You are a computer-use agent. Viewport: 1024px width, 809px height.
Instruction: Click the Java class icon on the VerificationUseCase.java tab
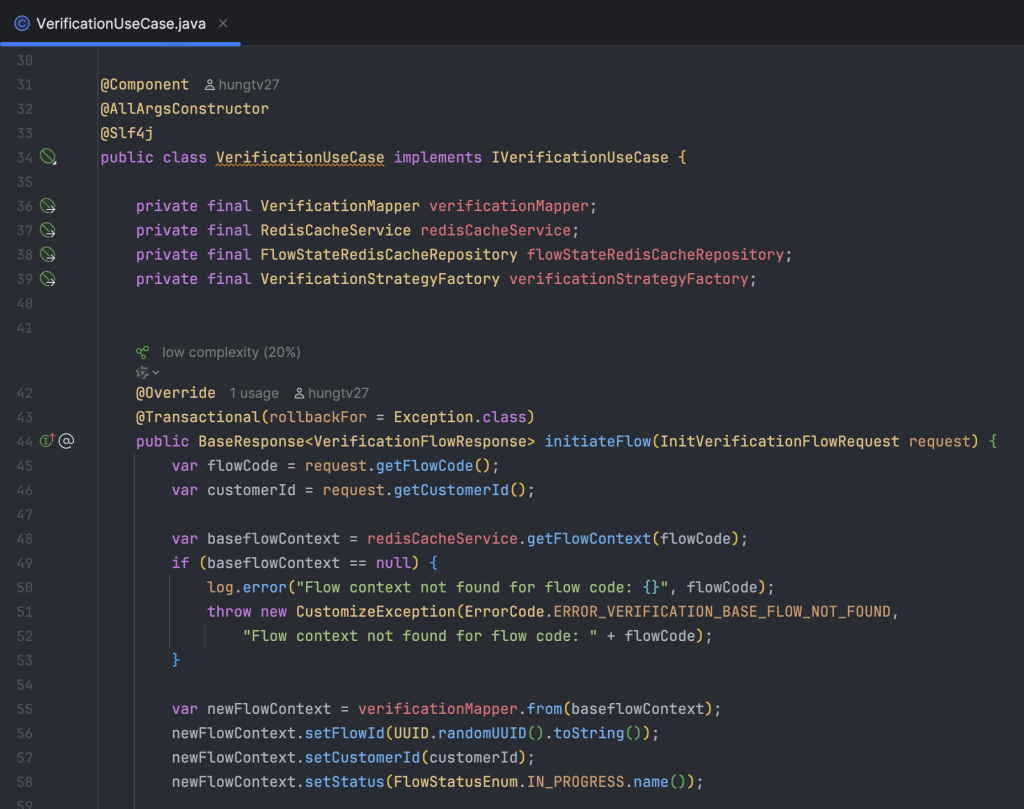click(22, 24)
